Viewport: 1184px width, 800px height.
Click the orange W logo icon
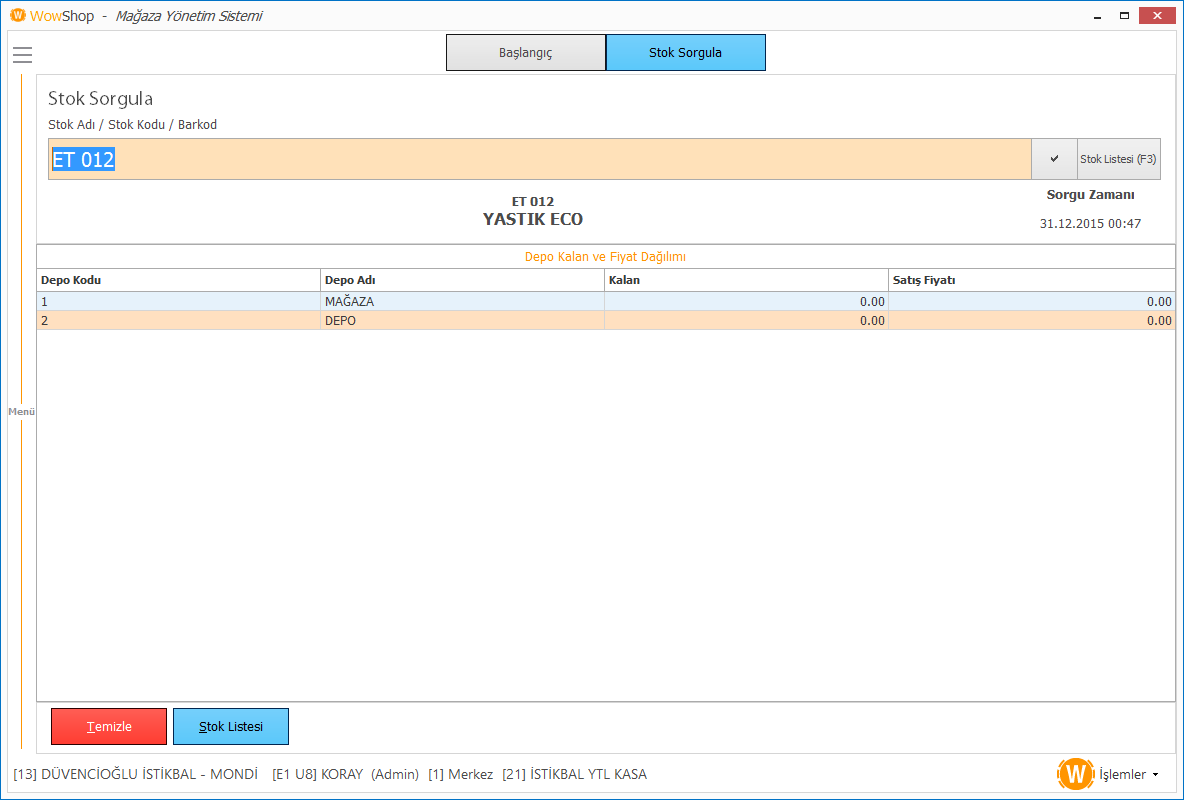pyautogui.click(x=1076, y=773)
